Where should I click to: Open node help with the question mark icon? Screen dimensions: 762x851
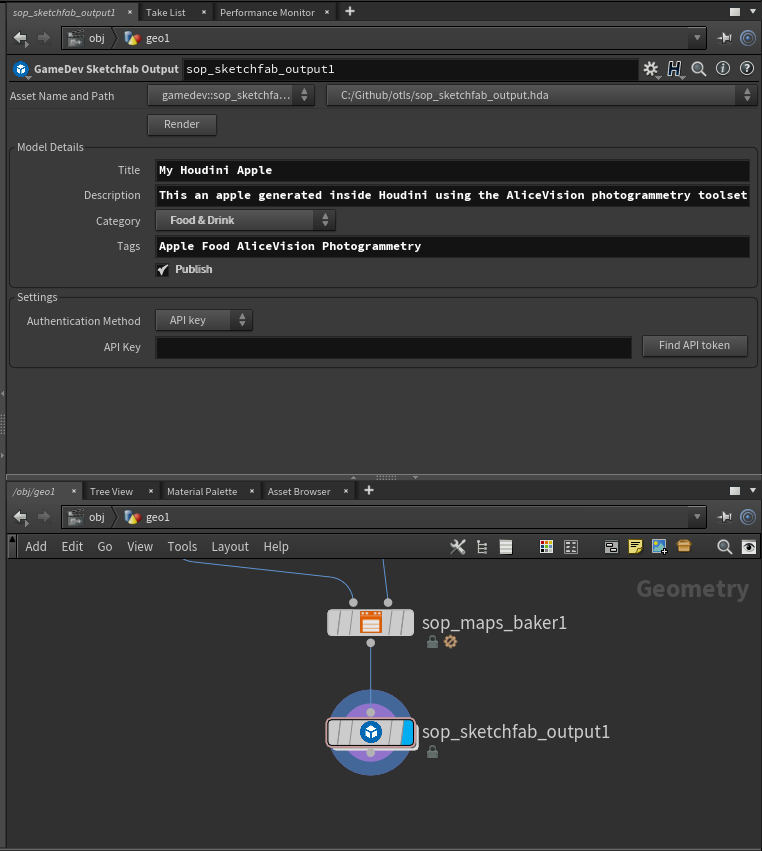pos(746,69)
